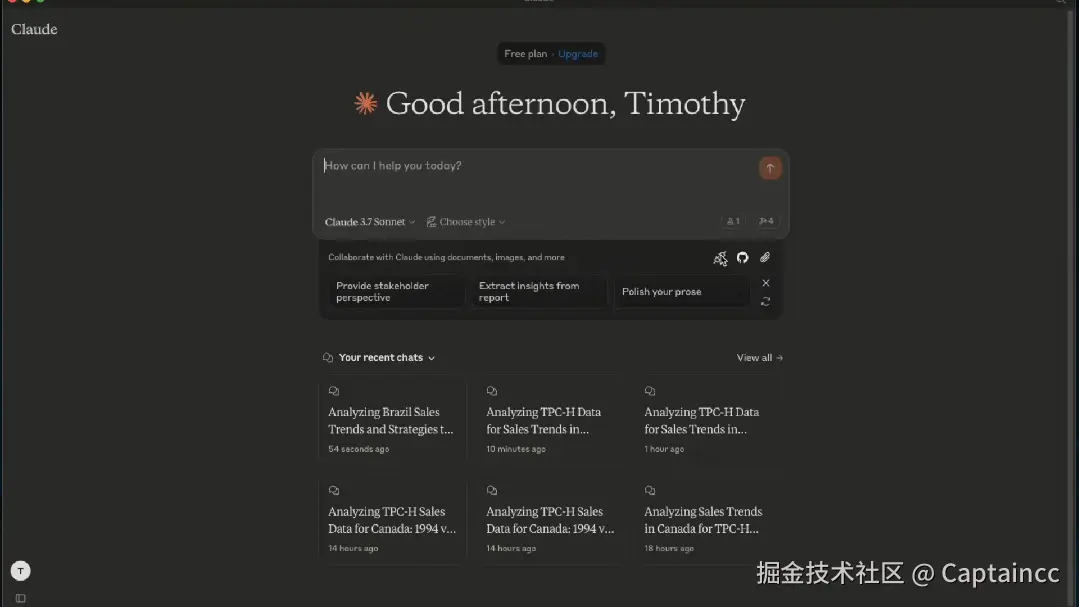Click the orange Claude starburst logo
The width and height of the screenshot is (1079, 607).
tap(365, 103)
